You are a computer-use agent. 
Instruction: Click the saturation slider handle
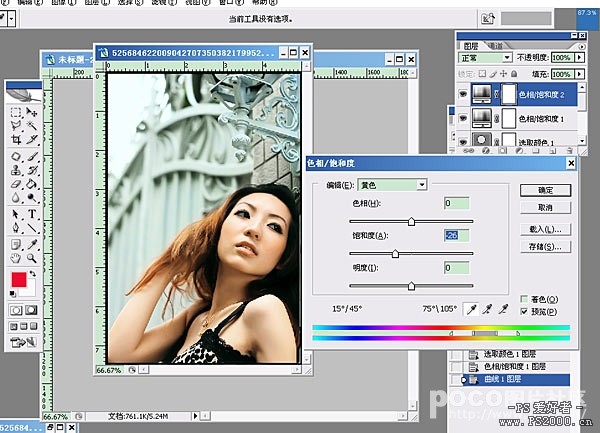[x=396, y=254]
